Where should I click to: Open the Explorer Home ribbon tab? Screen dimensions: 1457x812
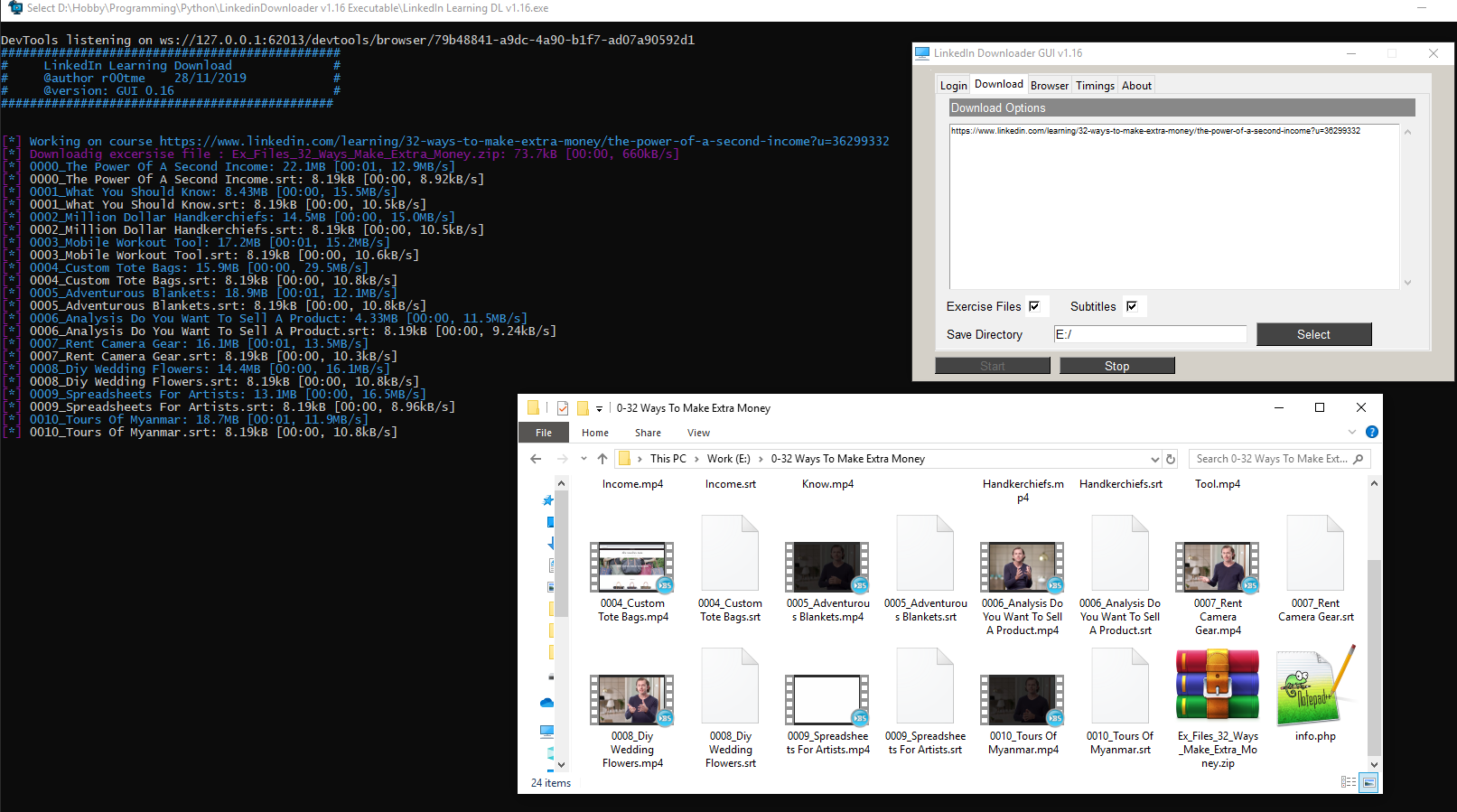pyautogui.click(x=595, y=433)
